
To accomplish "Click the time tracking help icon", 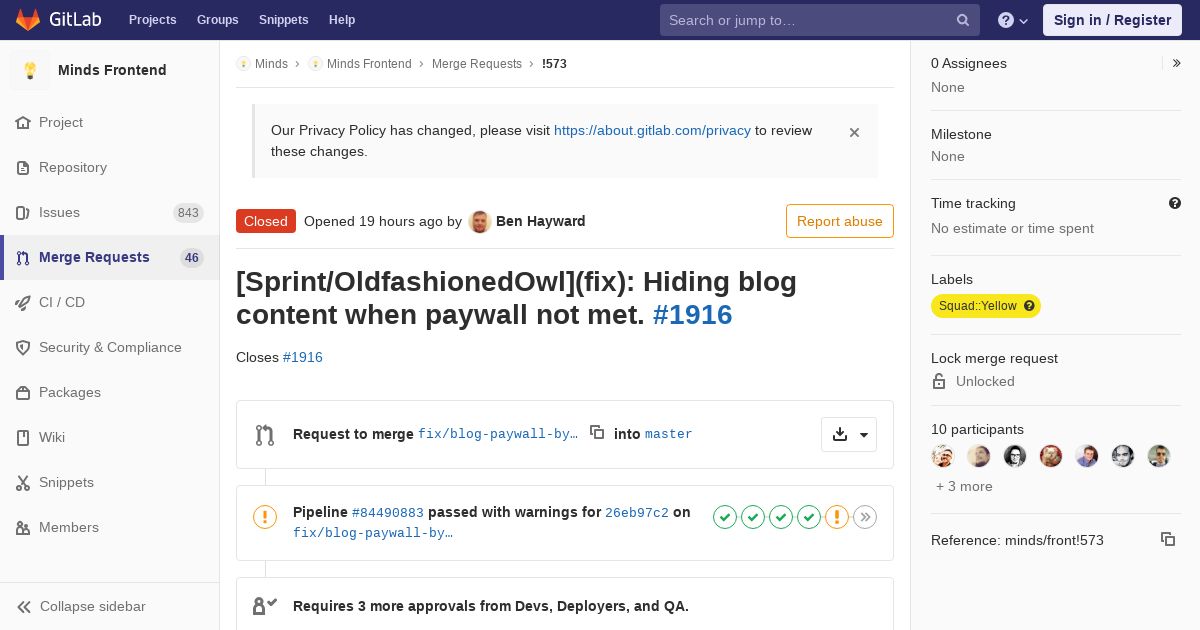I will [x=1175, y=203].
